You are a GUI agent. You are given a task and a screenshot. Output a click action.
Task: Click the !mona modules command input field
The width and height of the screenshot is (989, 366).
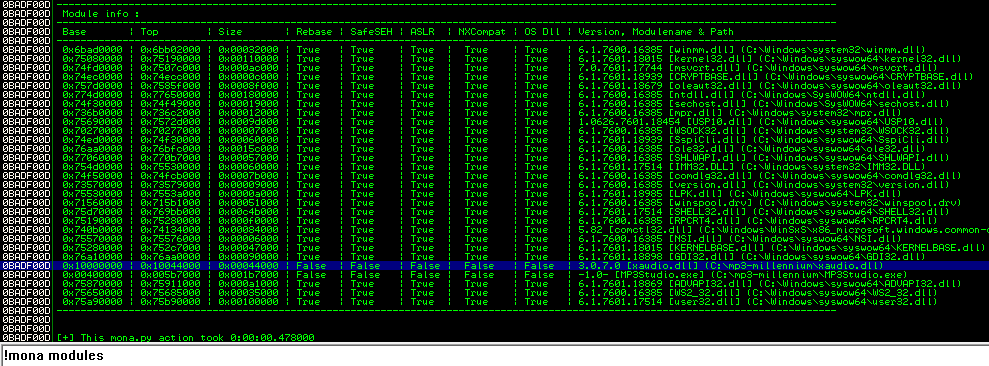coord(494,356)
